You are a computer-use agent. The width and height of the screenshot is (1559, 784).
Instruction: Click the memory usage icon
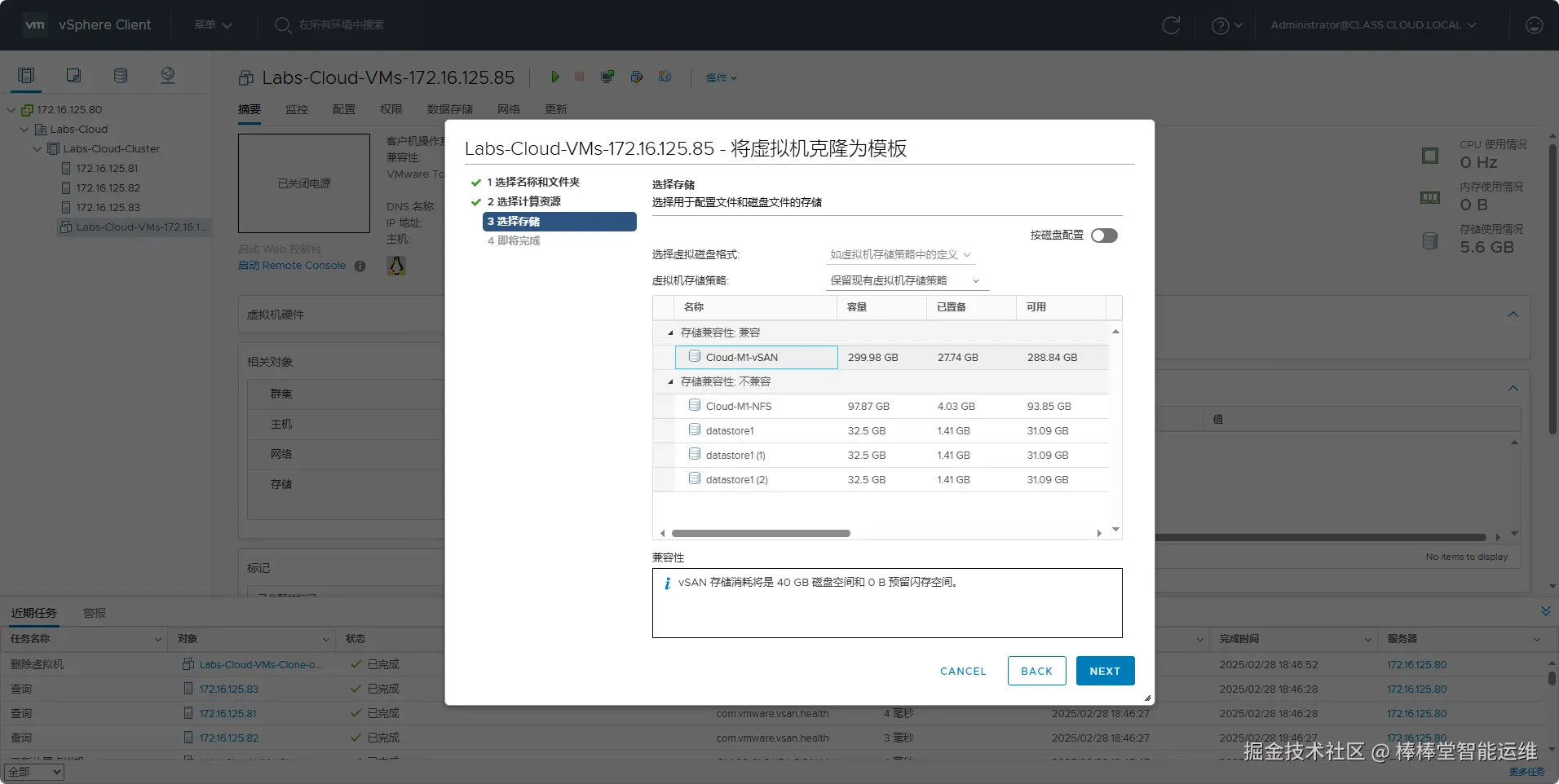[x=1430, y=197]
